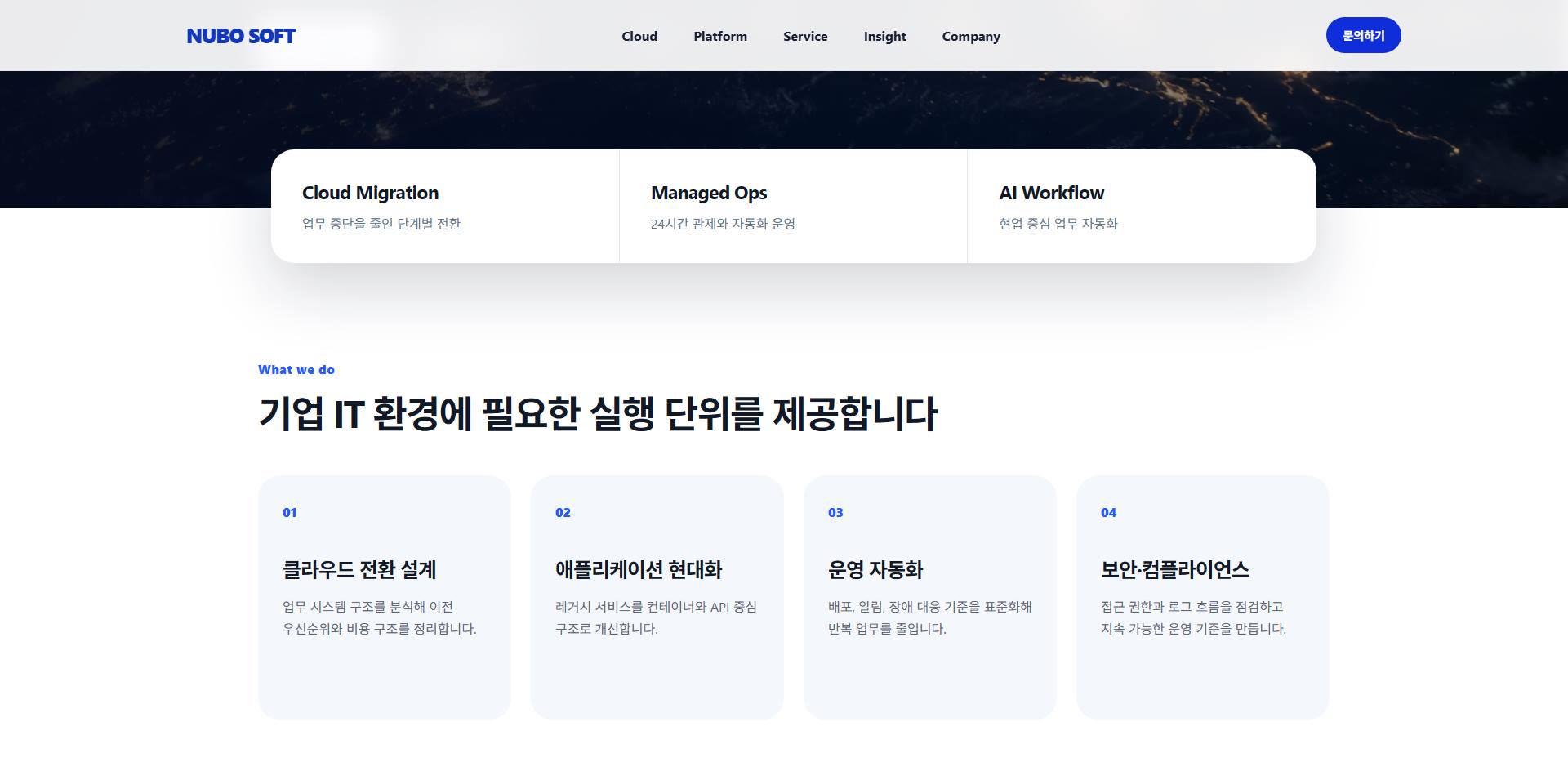This screenshot has height=784, width=1568.
Task: Click description starting 접근 권한과 로그 흐름을
Action: [1193, 617]
